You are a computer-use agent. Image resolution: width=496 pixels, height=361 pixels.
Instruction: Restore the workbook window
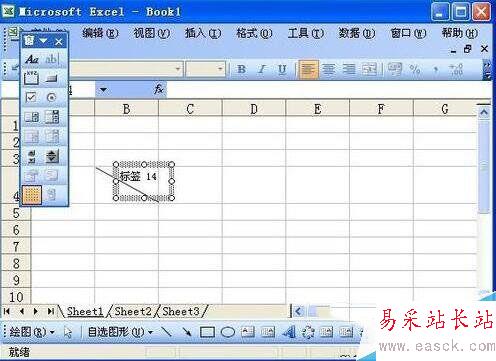coord(468,49)
